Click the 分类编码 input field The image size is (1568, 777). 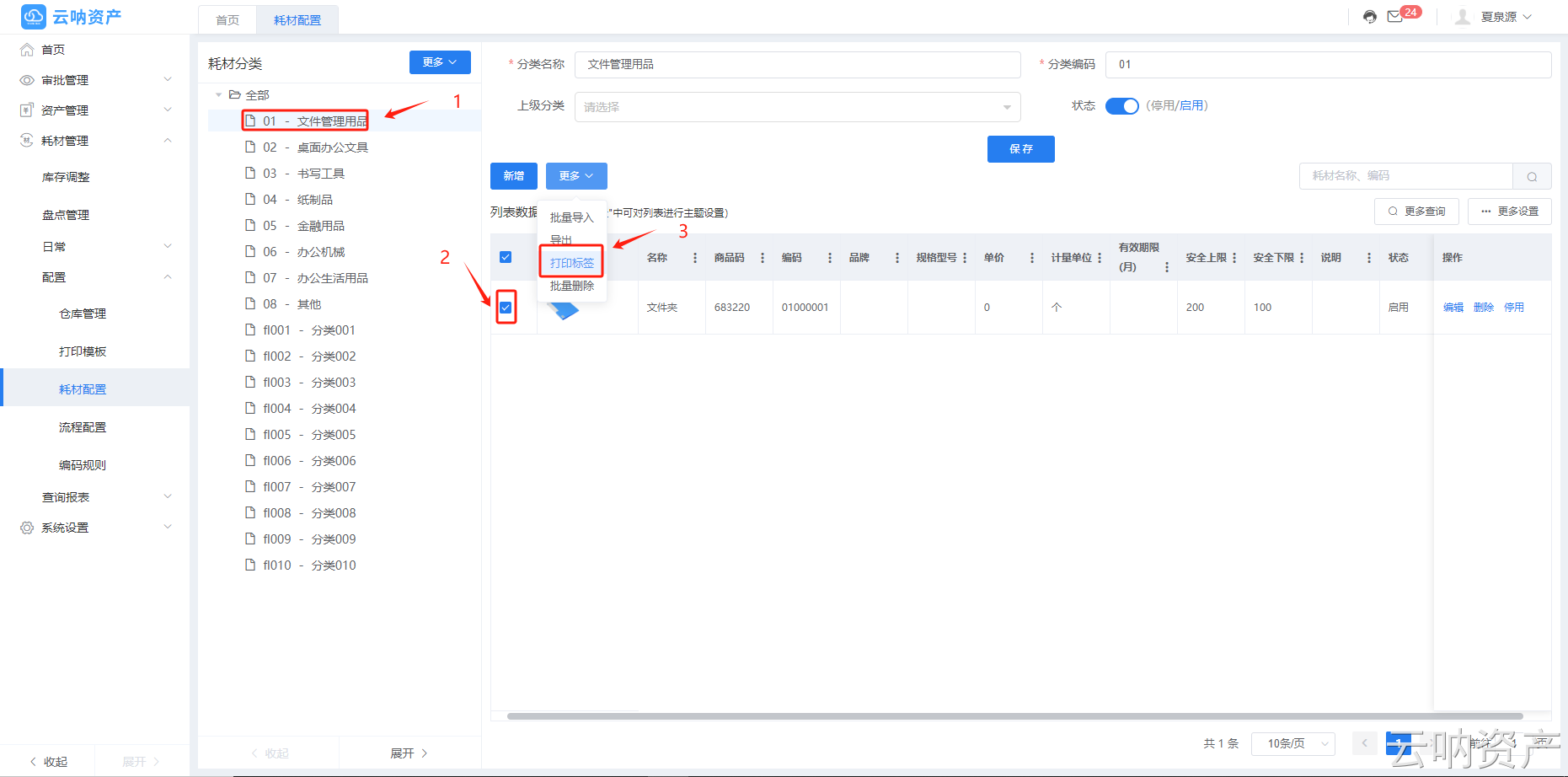pyautogui.click(x=1329, y=65)
